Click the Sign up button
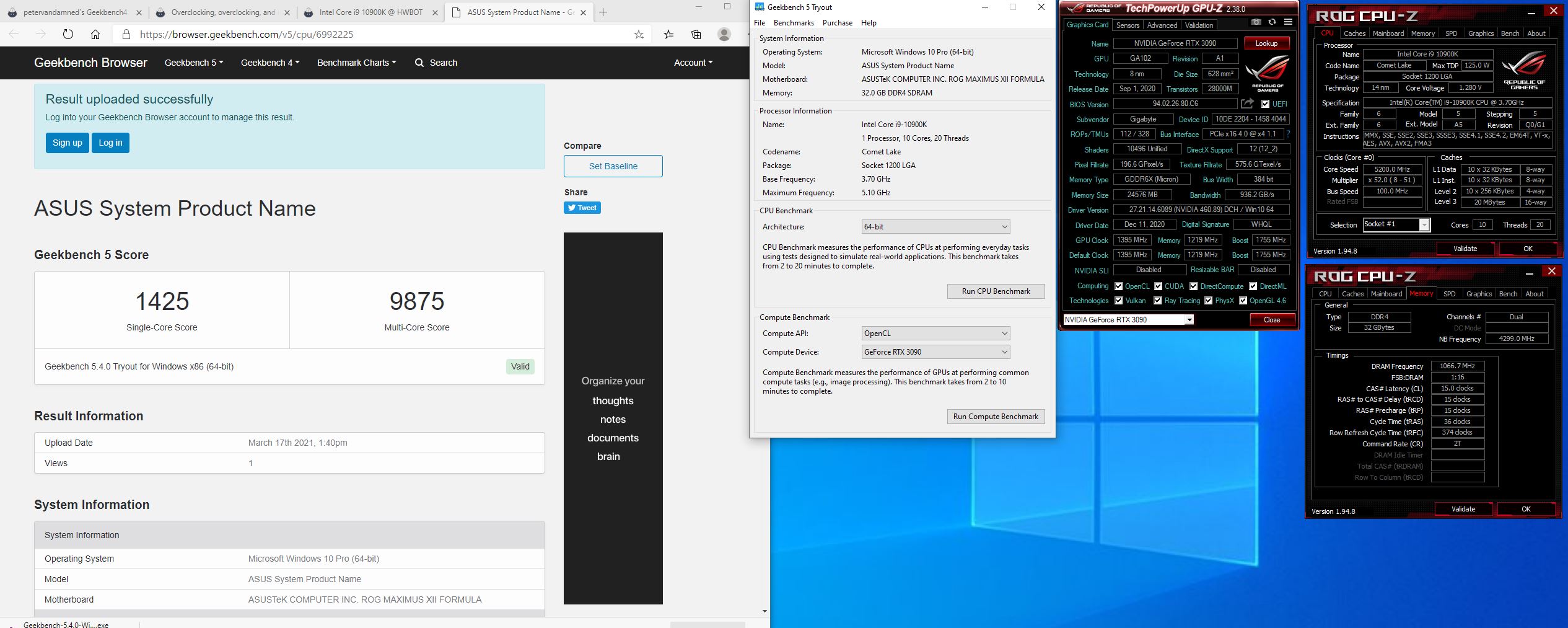 [68, 143]
